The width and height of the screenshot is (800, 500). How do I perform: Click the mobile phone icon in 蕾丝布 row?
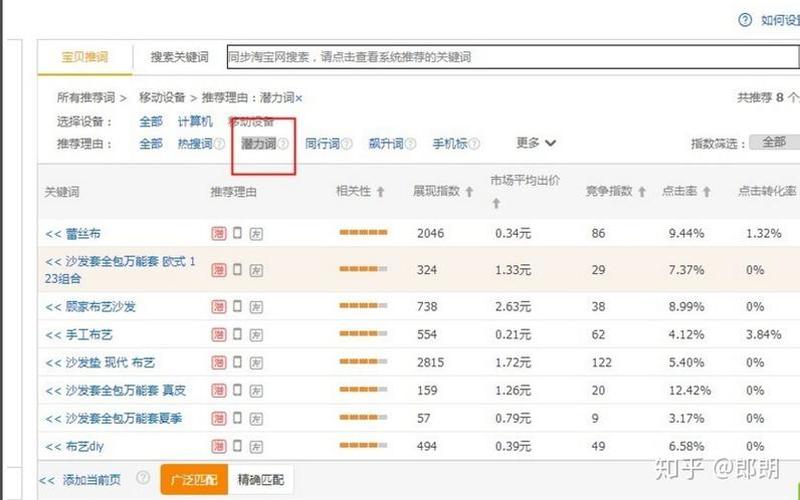coord(237,233)
